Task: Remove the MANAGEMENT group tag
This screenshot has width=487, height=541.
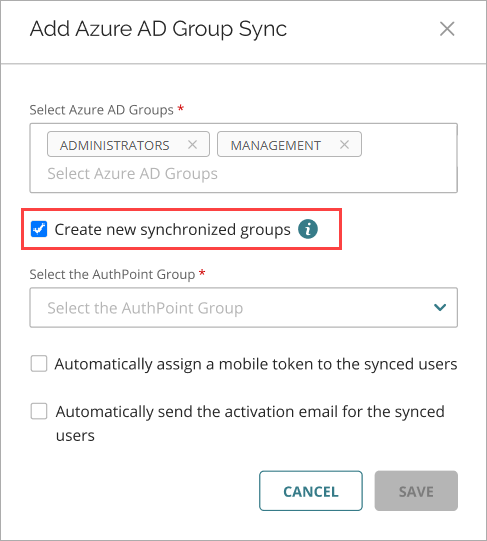Action: click(x=344, y=145)
